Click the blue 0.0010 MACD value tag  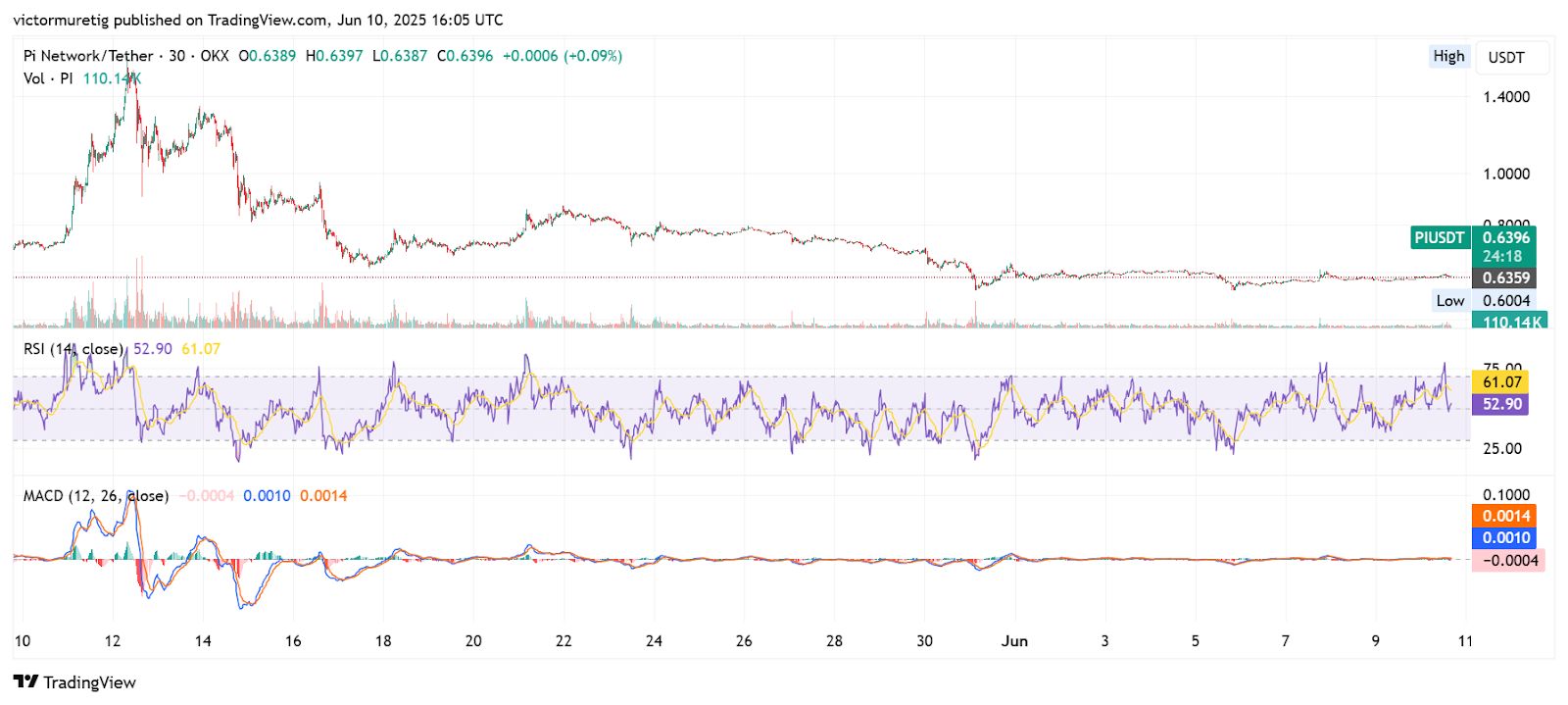1504,537
